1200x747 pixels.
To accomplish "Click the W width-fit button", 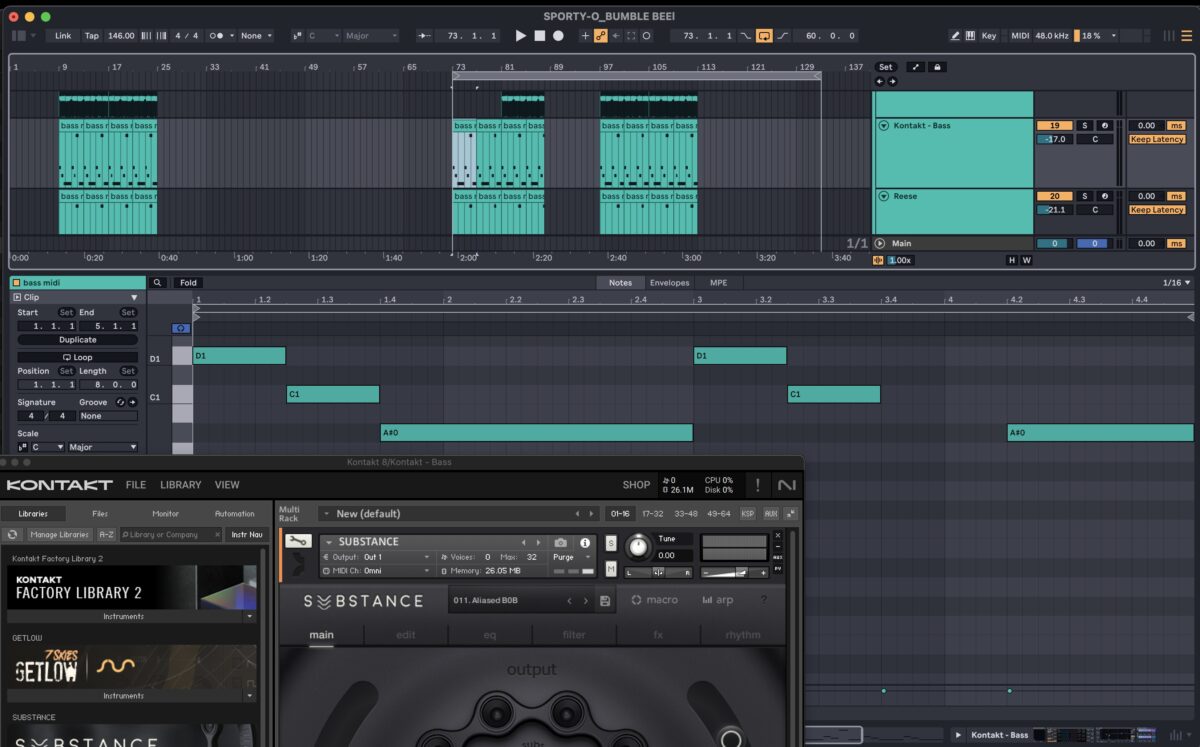I will 1026,260.
